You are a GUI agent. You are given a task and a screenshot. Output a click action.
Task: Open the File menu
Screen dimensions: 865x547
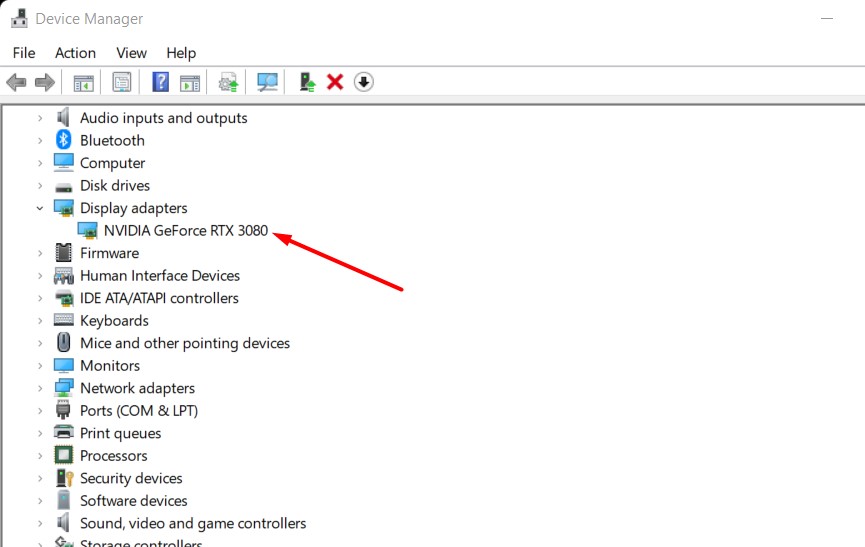[24, 53]
